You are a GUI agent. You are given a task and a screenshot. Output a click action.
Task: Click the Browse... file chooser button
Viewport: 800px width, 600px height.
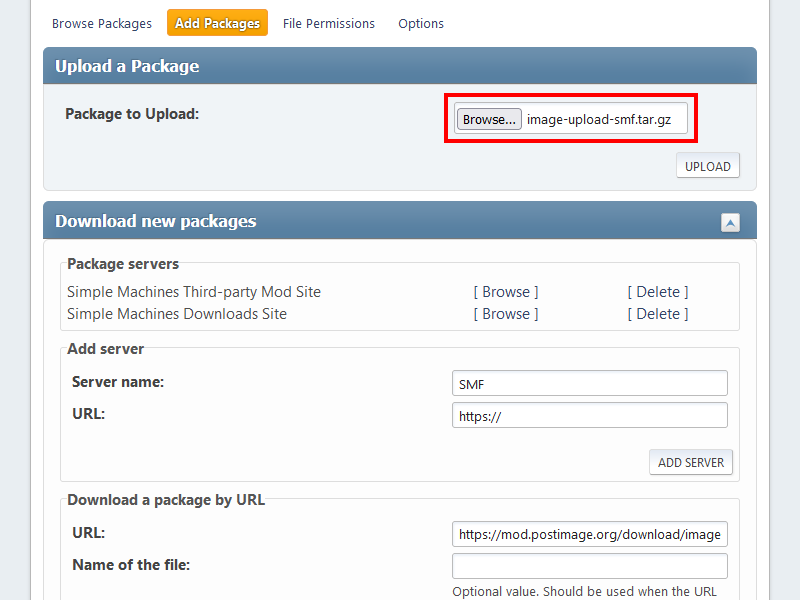pyautogui.click(x=489, y=120)
